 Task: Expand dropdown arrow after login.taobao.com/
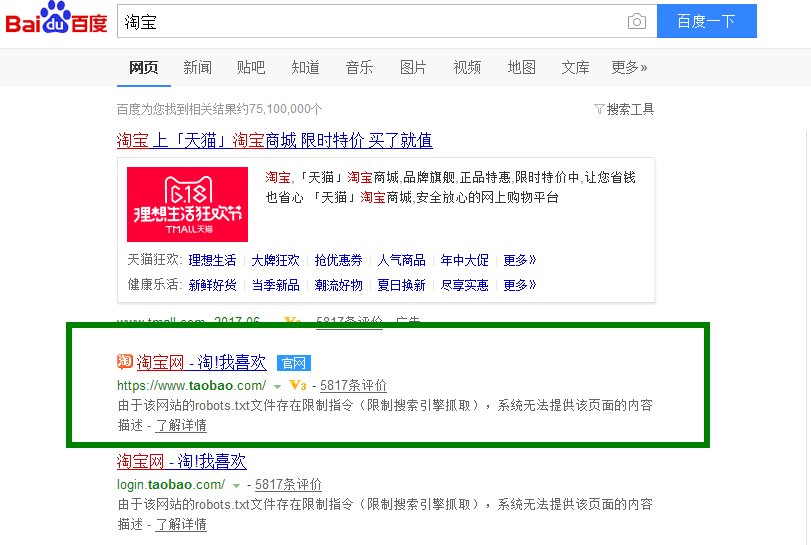point(236,486)
